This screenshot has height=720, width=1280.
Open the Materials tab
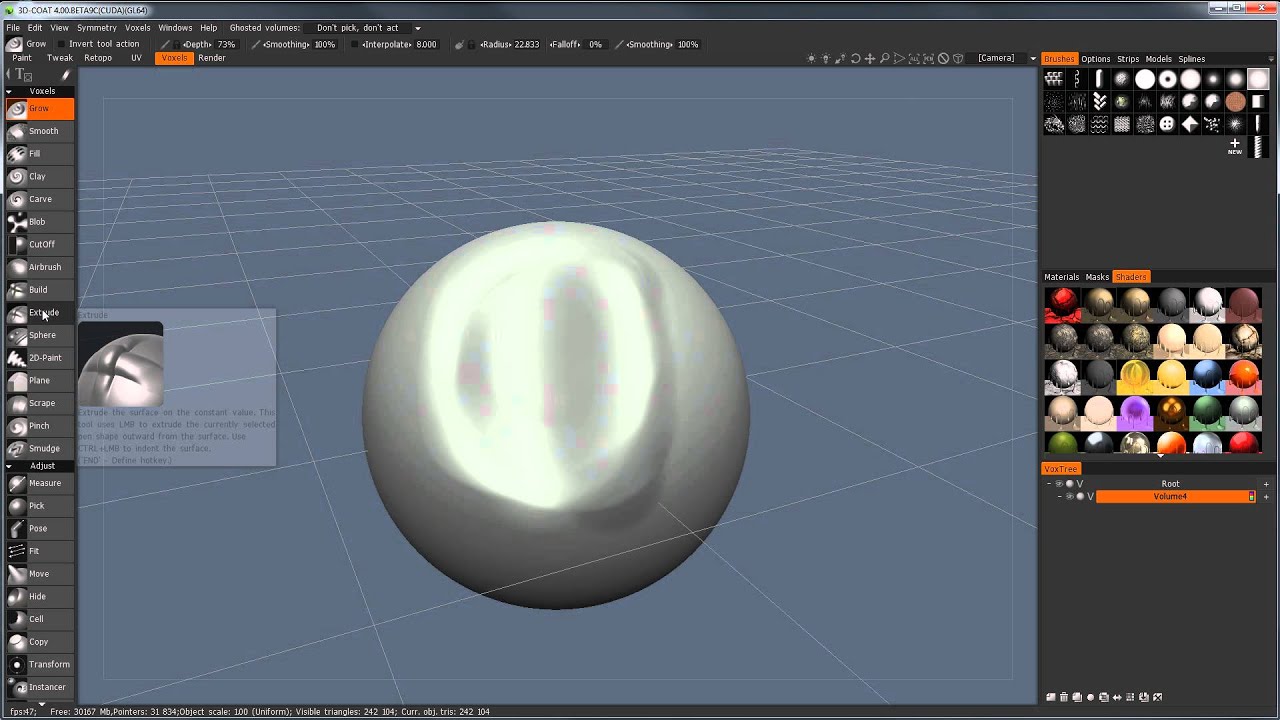(1061, 277)
